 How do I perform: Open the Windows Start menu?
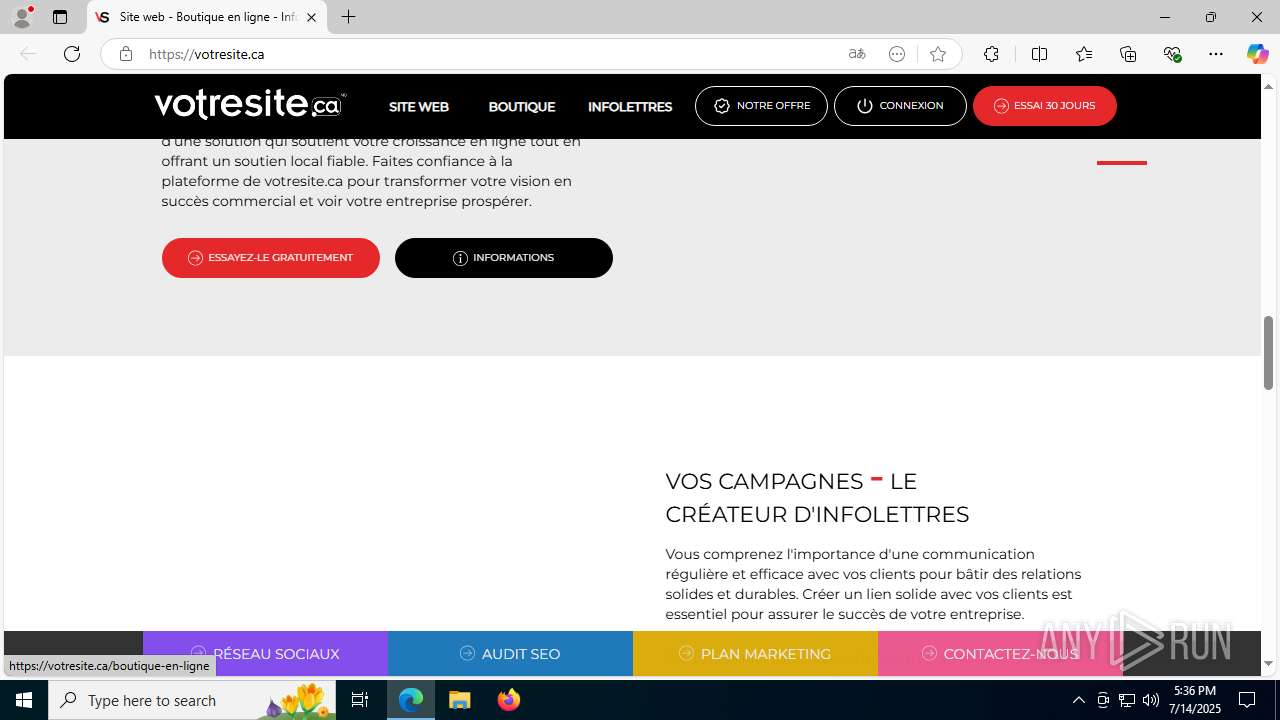[x=24, y=700]
